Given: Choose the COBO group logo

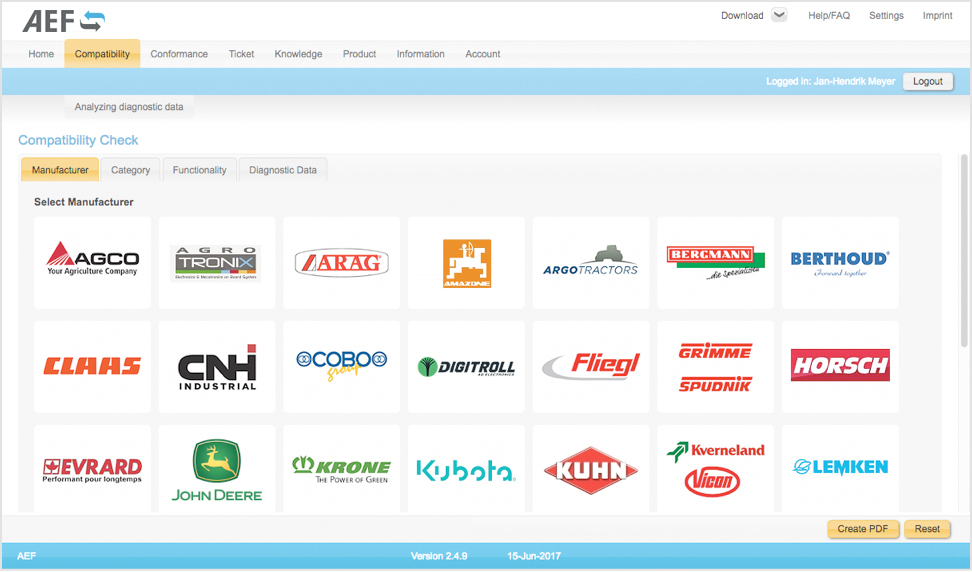Looking at the screenshot, I should (x=342, y=366).
